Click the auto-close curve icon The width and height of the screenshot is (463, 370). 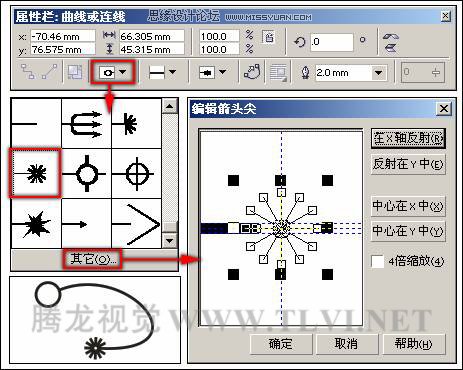252,72
